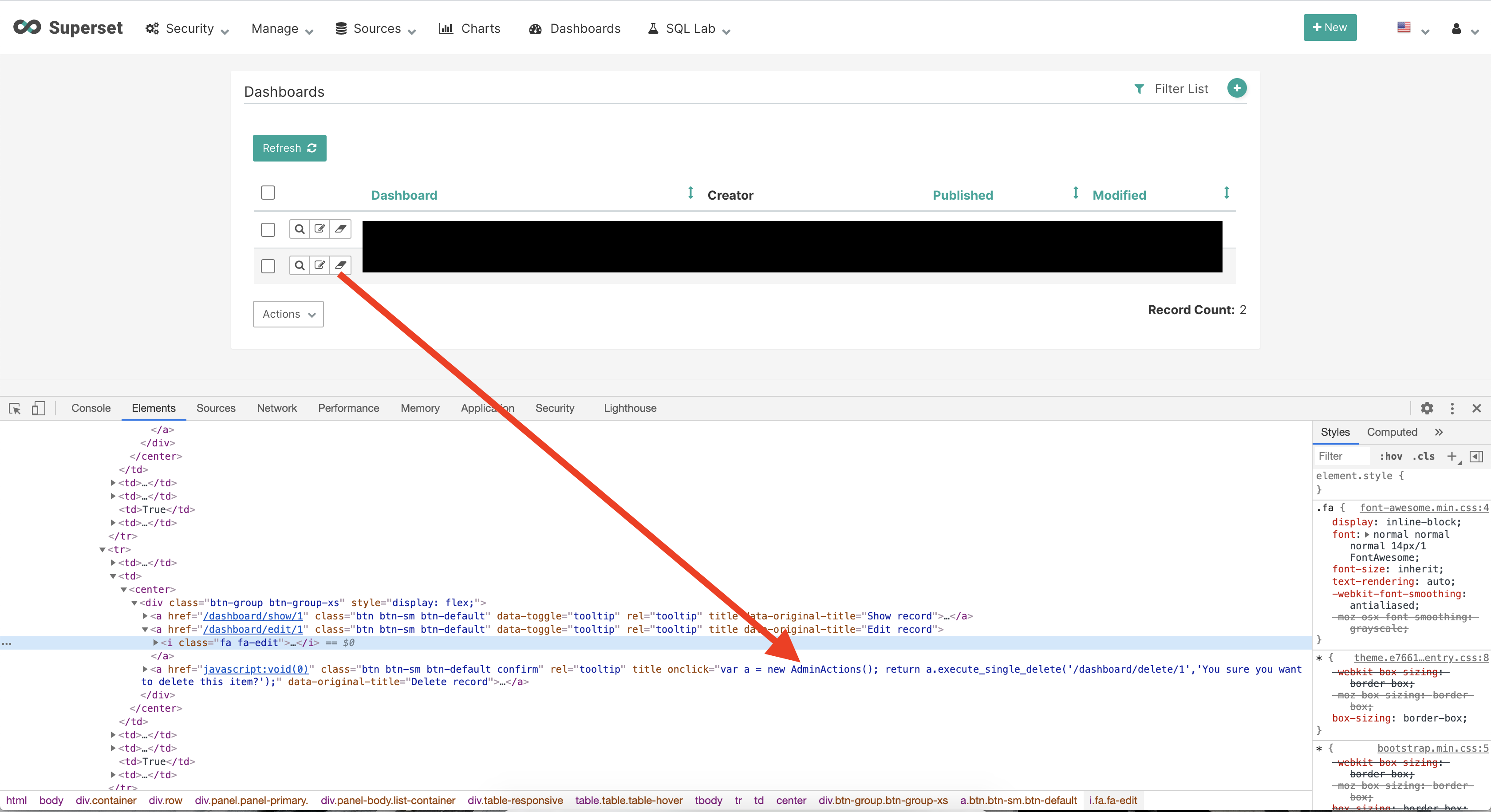Delete record using the eraser icon
The image size is (1491, 812).
[340, 229]
